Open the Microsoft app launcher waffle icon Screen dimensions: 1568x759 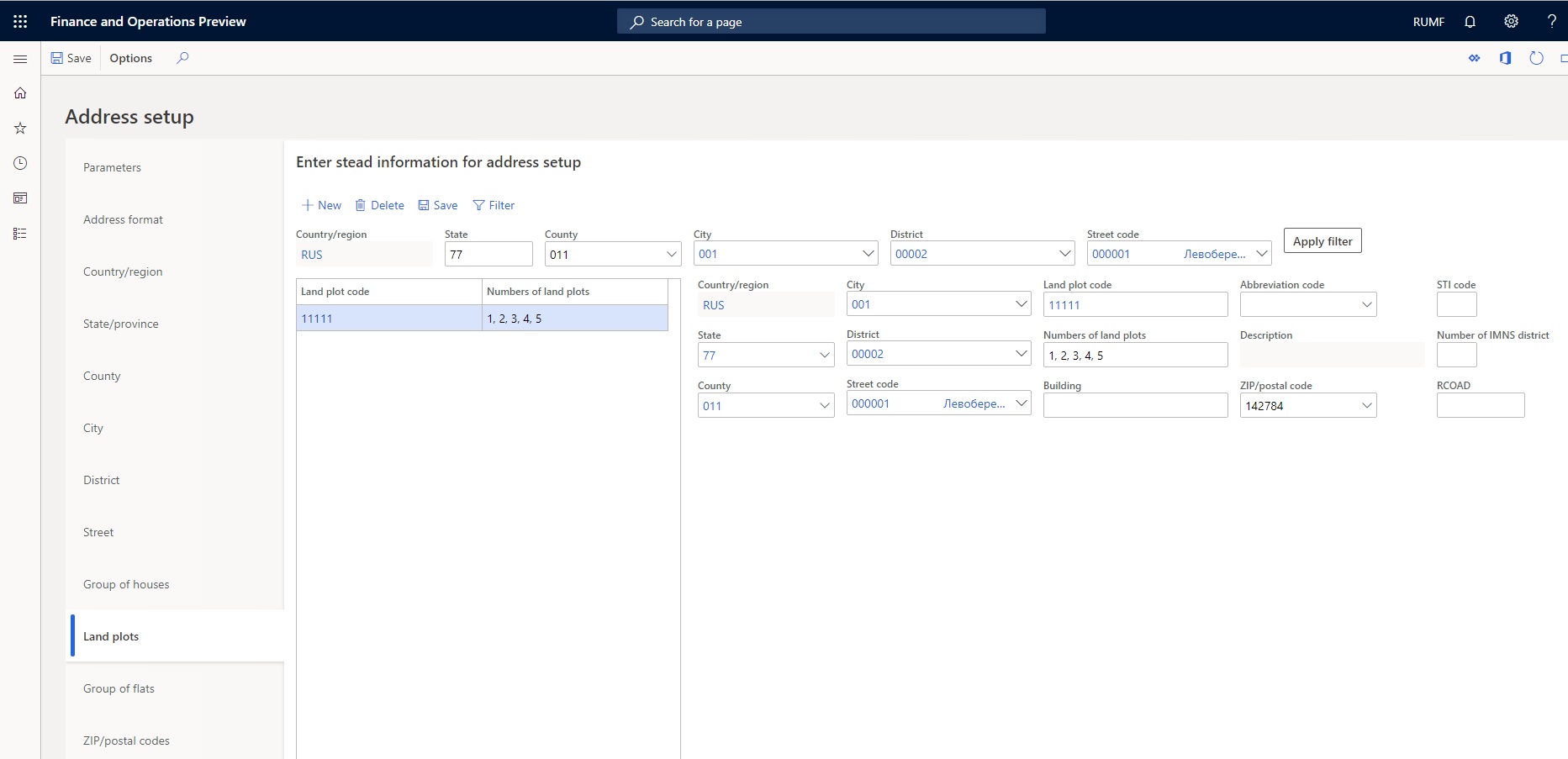click(x=20, y=21)
